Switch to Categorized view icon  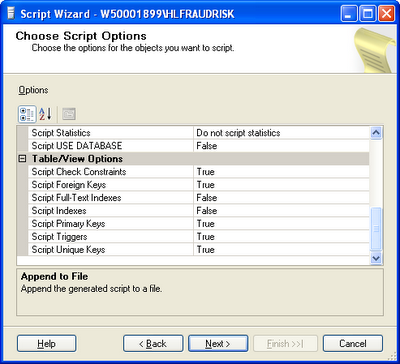(x=27, y=114)
